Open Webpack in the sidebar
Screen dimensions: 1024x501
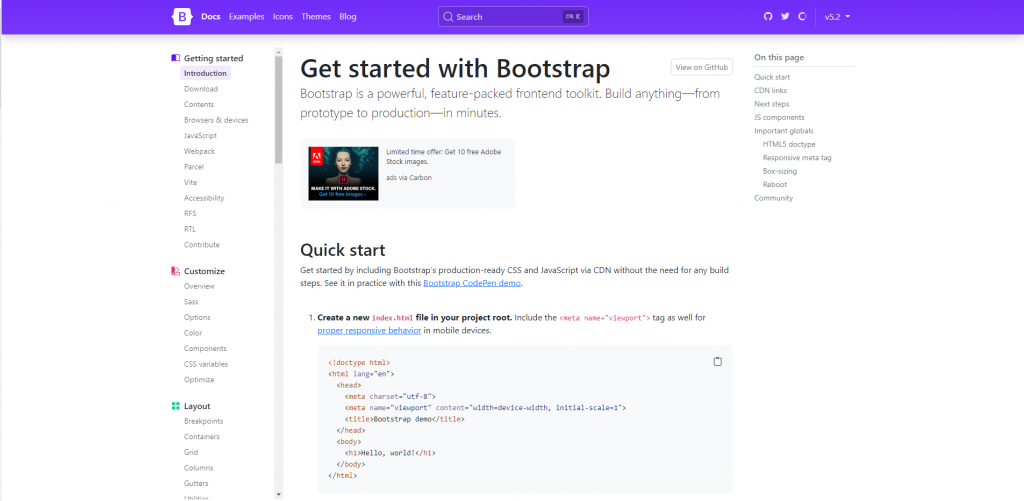[x=199, y=151]
